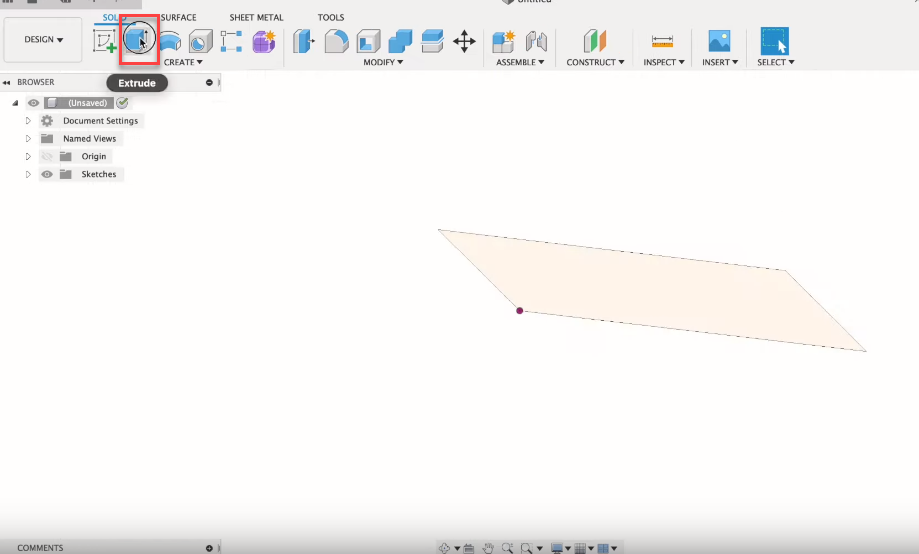Viewport: 919px width, 554px height.
Task: Click the Orbit navigation icon
Action: click(444, 548)
